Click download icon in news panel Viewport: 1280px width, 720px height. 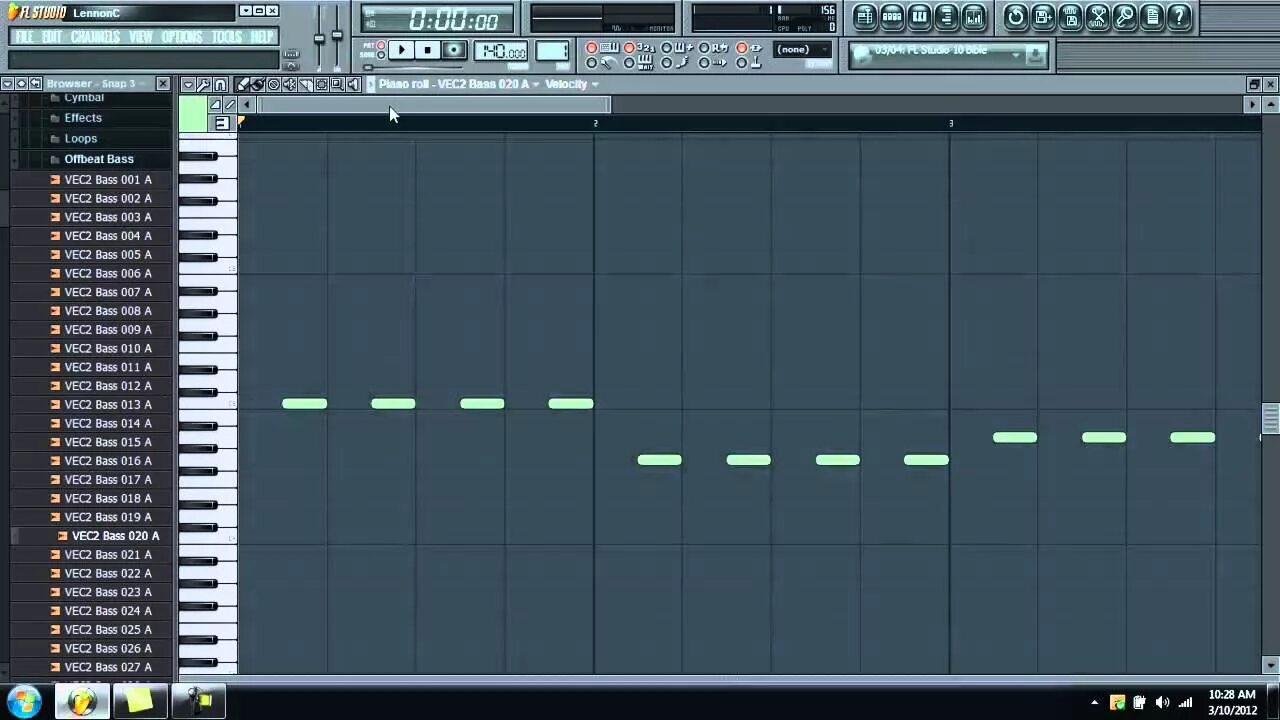[1036, 55]
